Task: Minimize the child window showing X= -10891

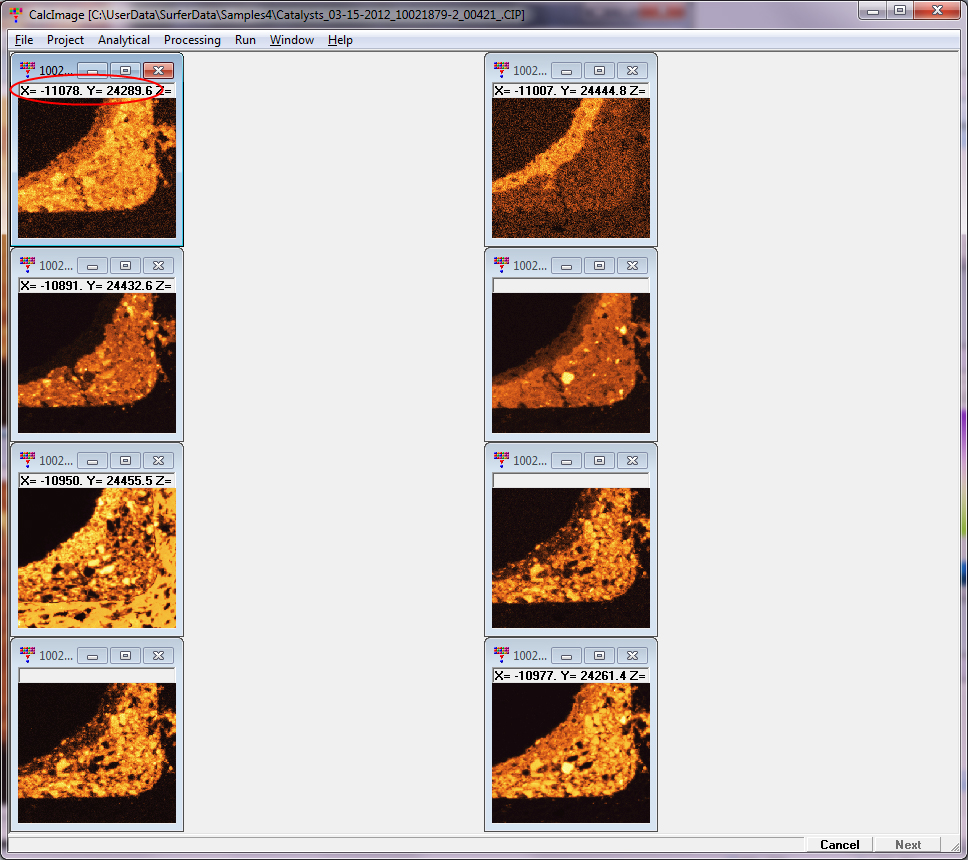Action: (x=92, y=266)
